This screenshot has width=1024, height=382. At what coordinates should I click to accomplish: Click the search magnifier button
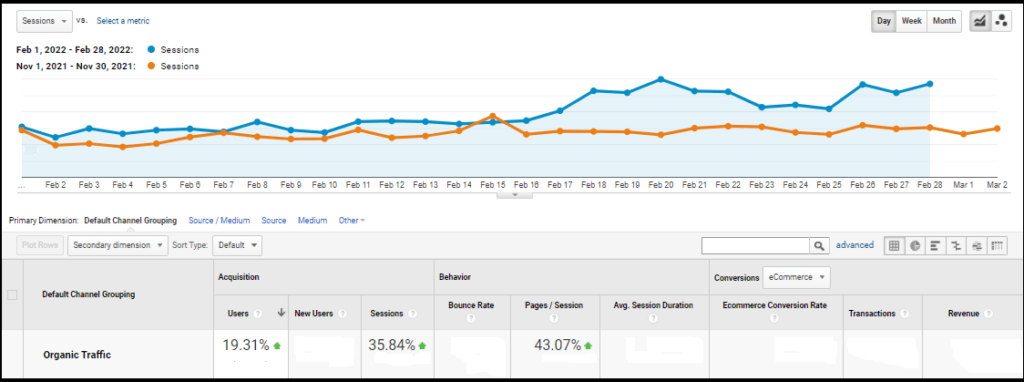point(818,246)
